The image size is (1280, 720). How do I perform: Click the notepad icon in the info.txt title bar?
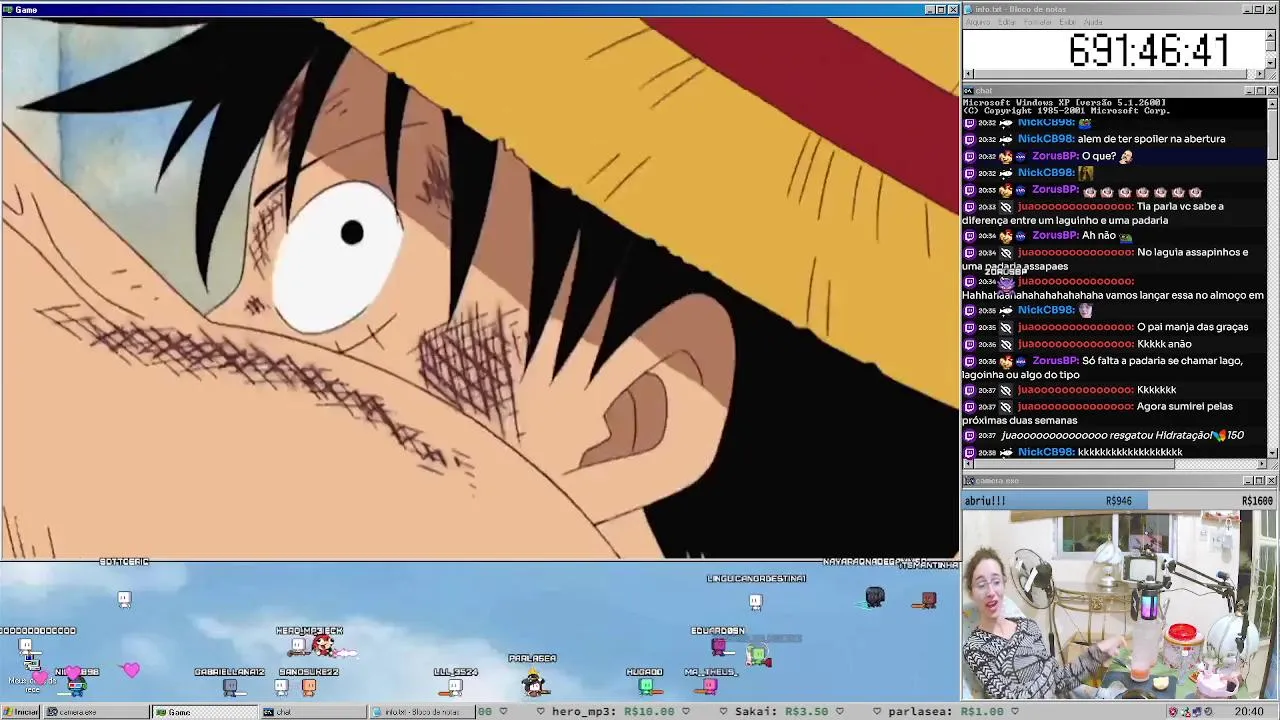click(x=968, y=9)
